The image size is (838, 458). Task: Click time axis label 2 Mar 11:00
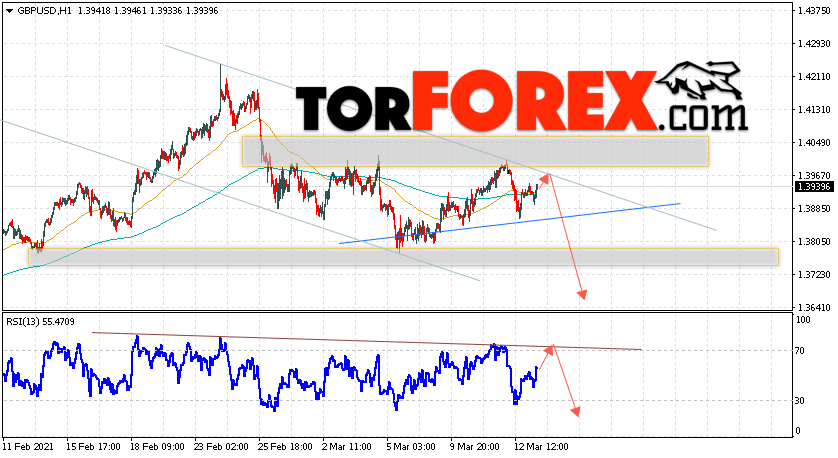[347, 447]
